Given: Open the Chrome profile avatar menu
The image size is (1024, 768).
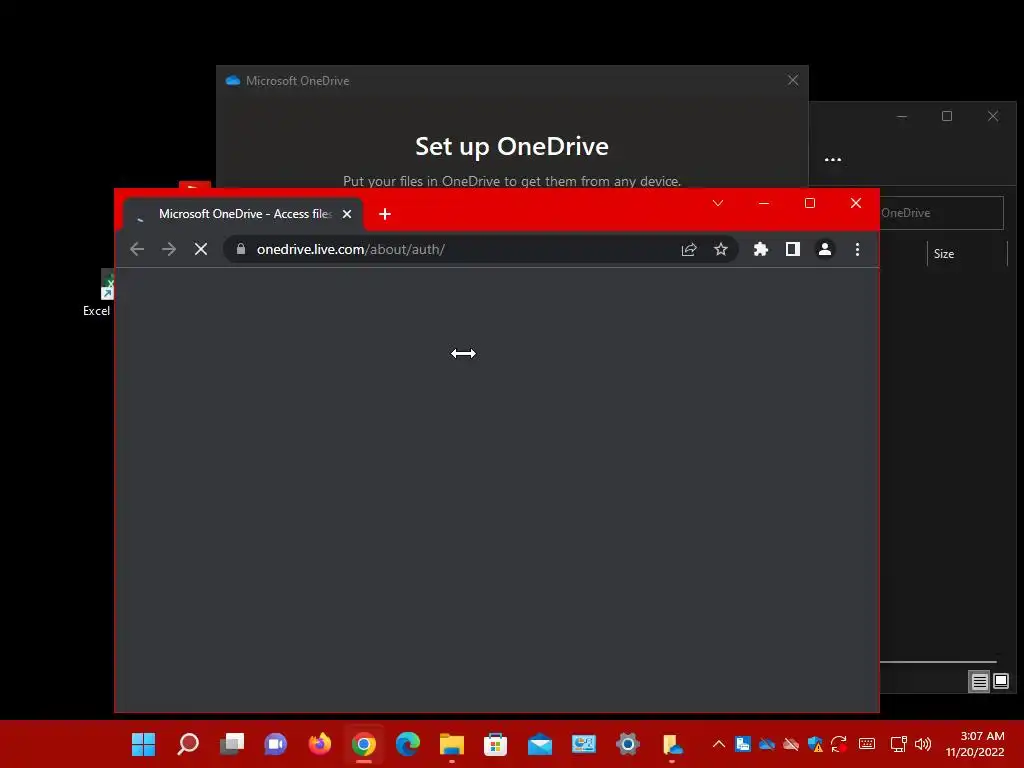Looking at the screenshot, I should tap(825, 249).
